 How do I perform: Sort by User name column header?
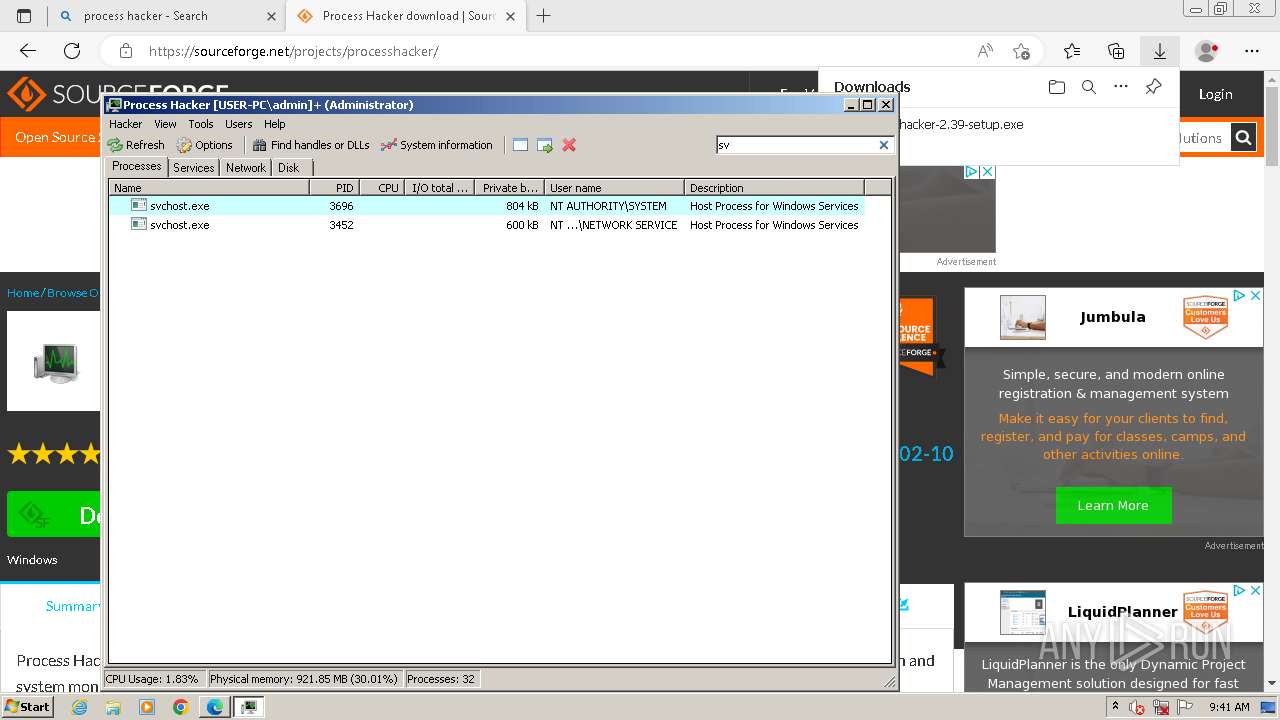614,187
